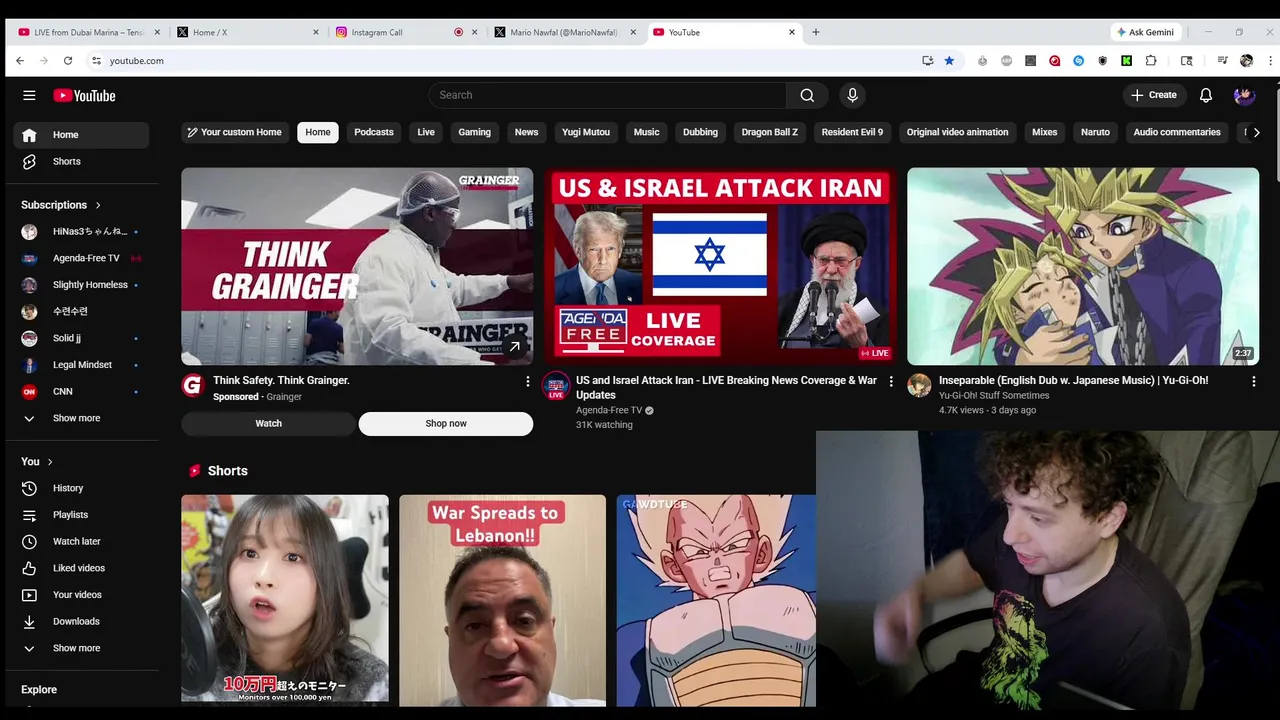Expand the Subscriptions section header

coord(61,205)
